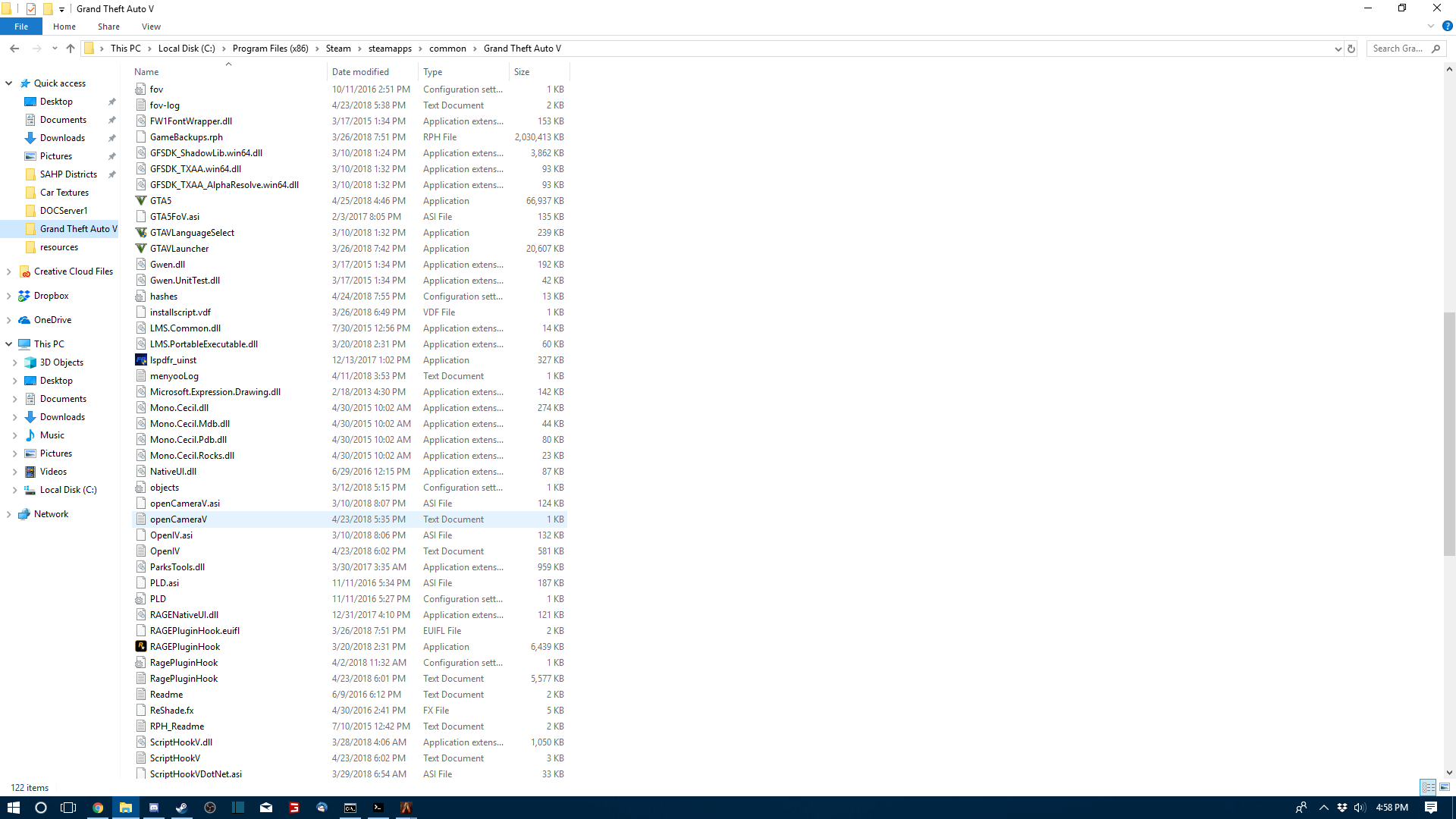Click the RAGEPluginHook application icon
The image size is (1456, 819).
(140, 647)
